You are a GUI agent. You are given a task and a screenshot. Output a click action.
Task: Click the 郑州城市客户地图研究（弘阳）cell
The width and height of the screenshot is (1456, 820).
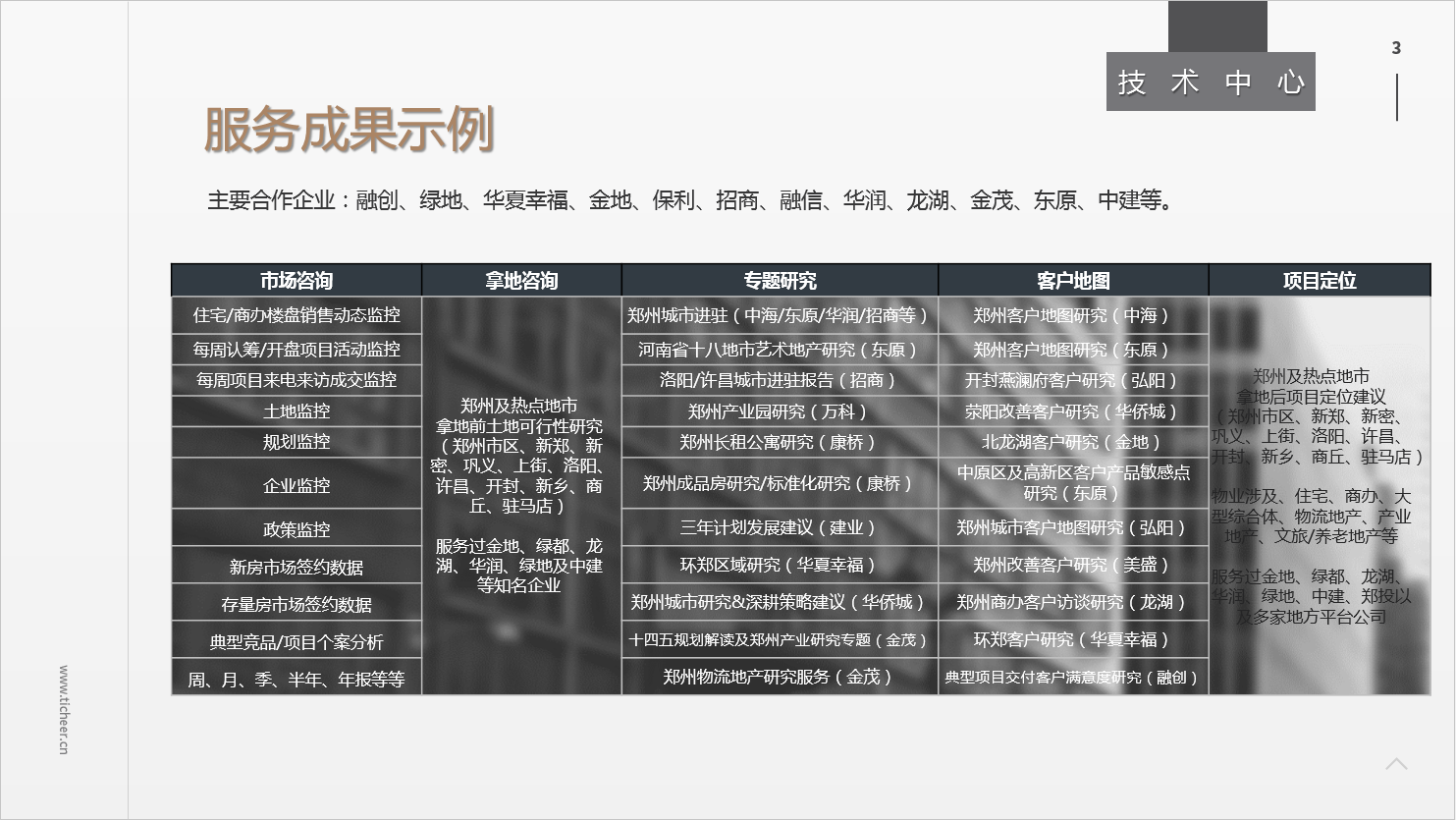[1073, 527]
